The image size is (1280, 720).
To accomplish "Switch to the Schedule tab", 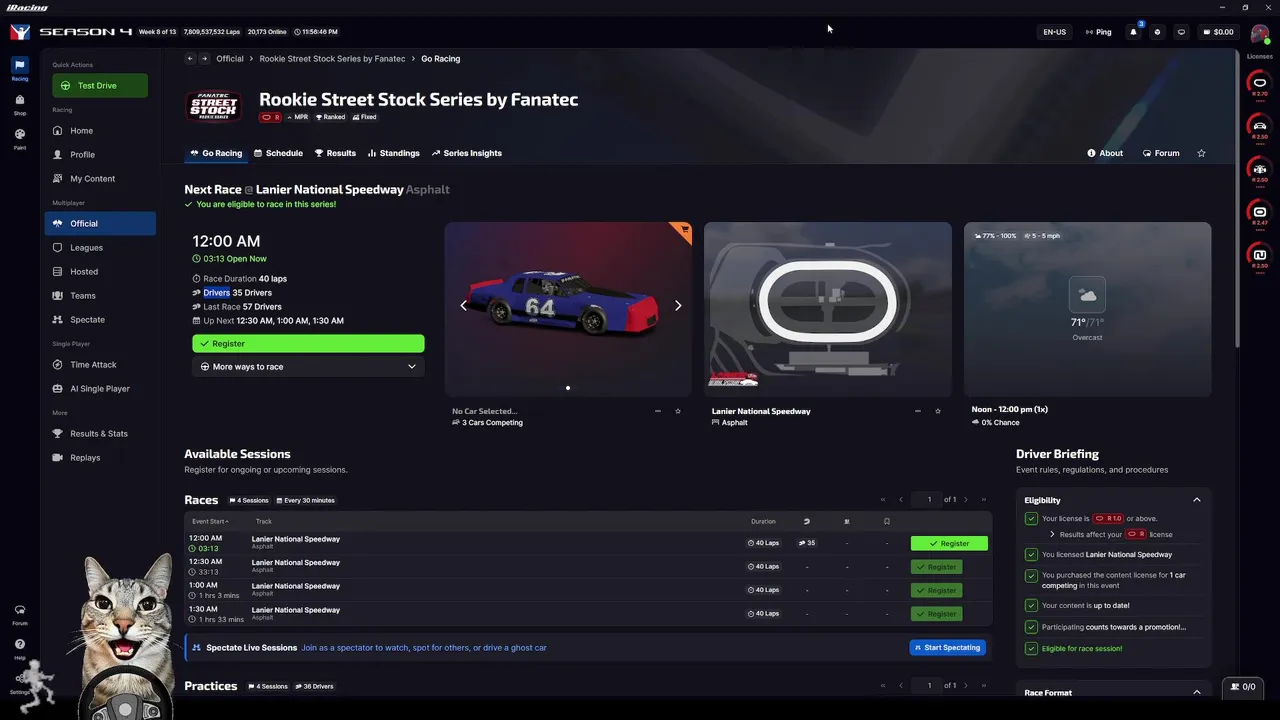I will [278, 153].
